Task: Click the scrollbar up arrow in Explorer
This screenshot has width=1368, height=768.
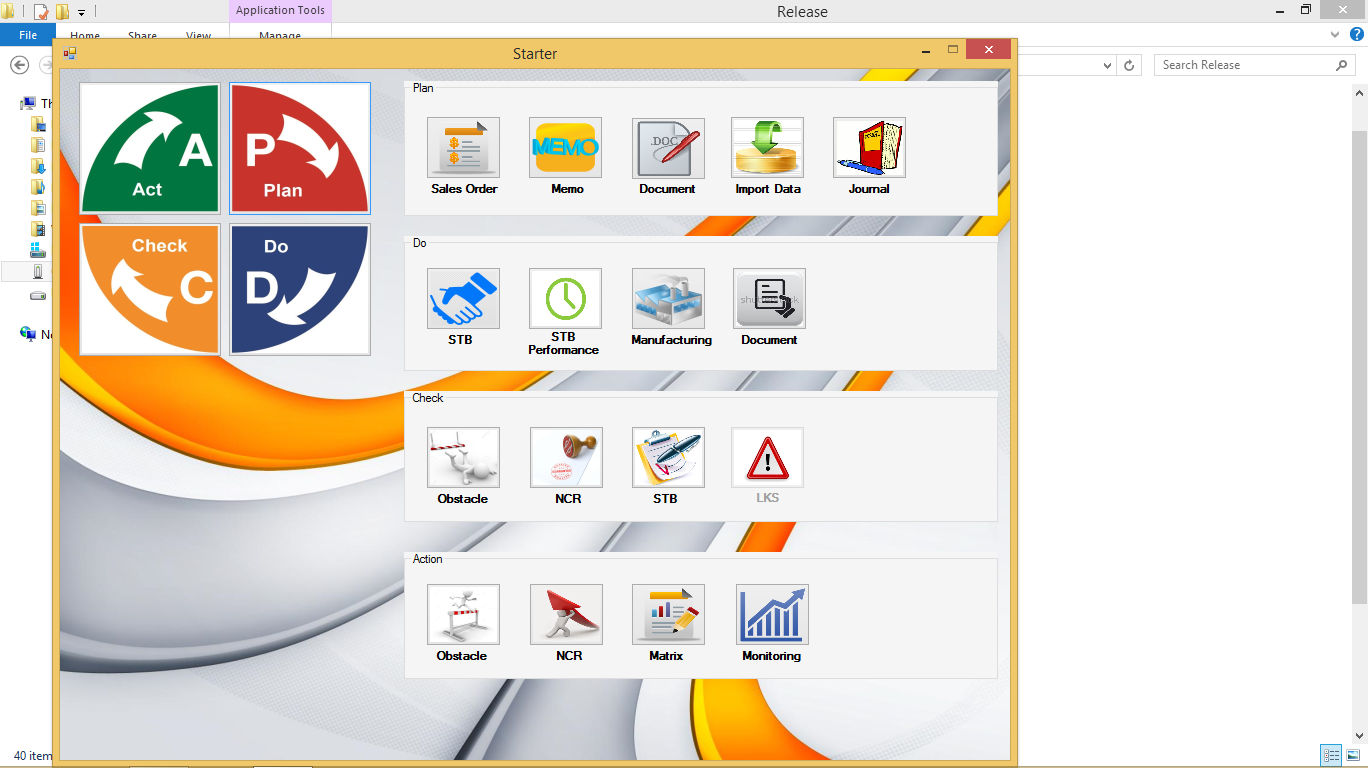Action: tap(1359, 92)
